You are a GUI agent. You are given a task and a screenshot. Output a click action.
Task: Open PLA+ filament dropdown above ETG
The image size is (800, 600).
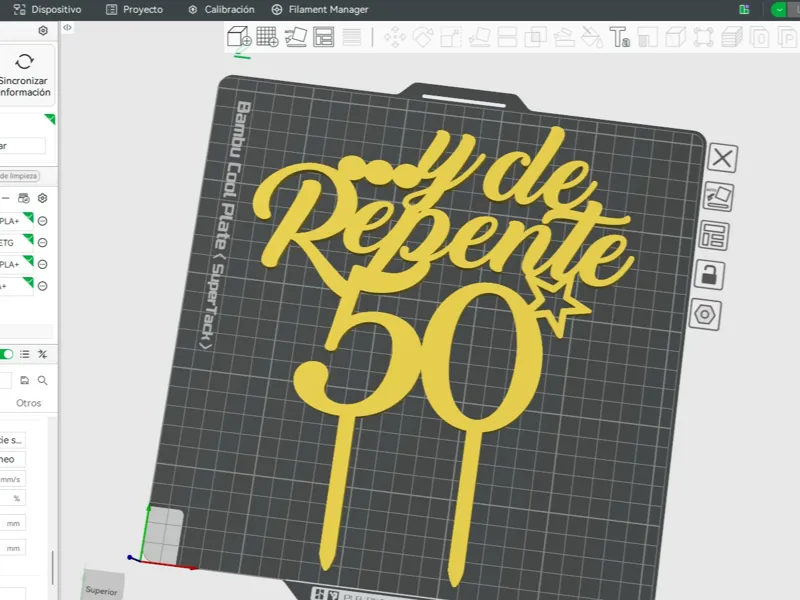16,221
